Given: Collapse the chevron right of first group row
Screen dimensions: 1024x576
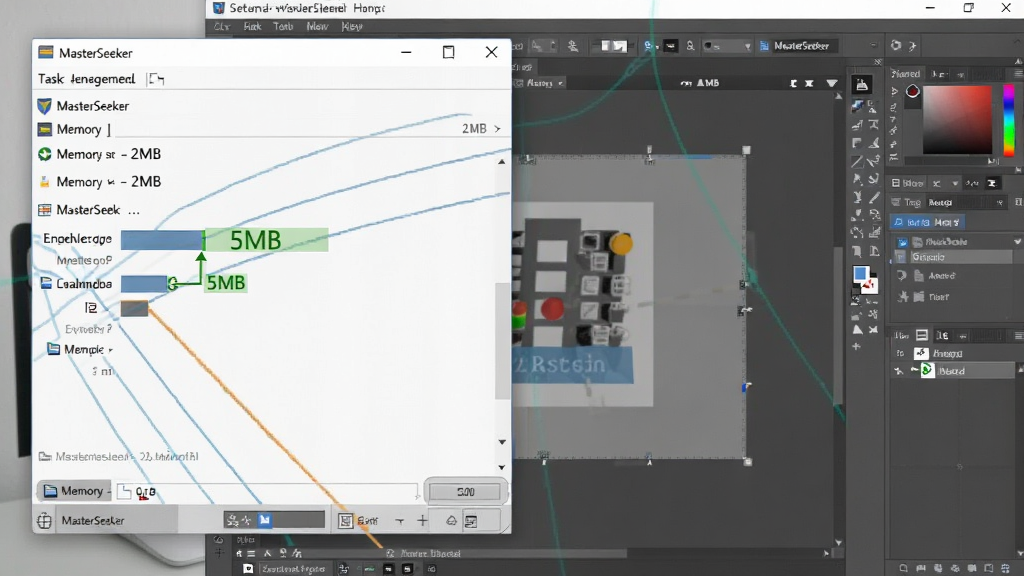Looking at the screenshot, I should click(x=1017, y=242).
